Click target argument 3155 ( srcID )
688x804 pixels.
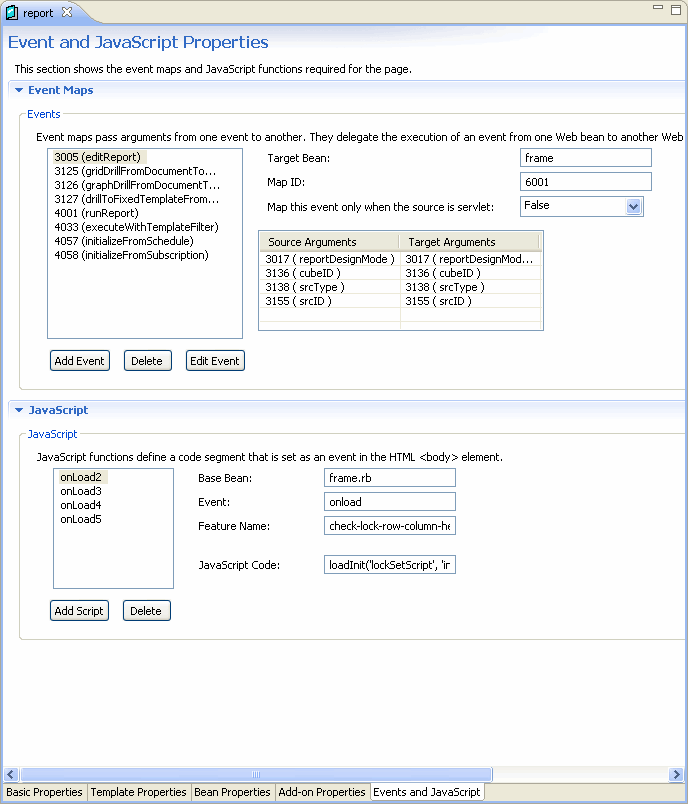[x=470, y=302]
